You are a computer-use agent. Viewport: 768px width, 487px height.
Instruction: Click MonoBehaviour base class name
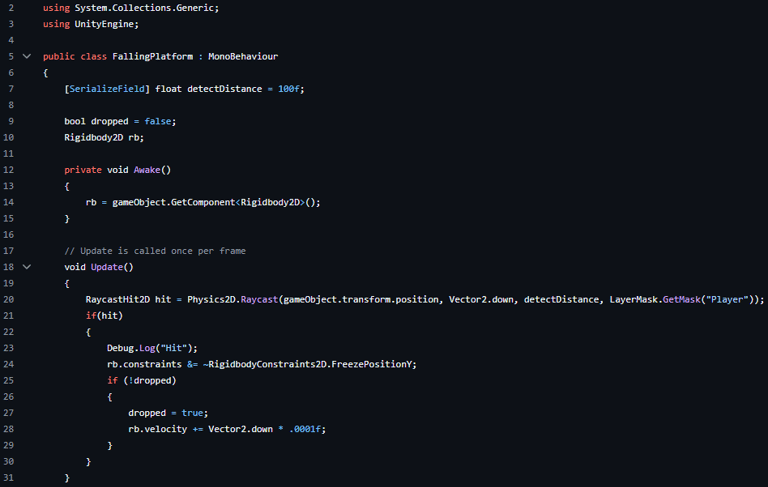point(243,56)
